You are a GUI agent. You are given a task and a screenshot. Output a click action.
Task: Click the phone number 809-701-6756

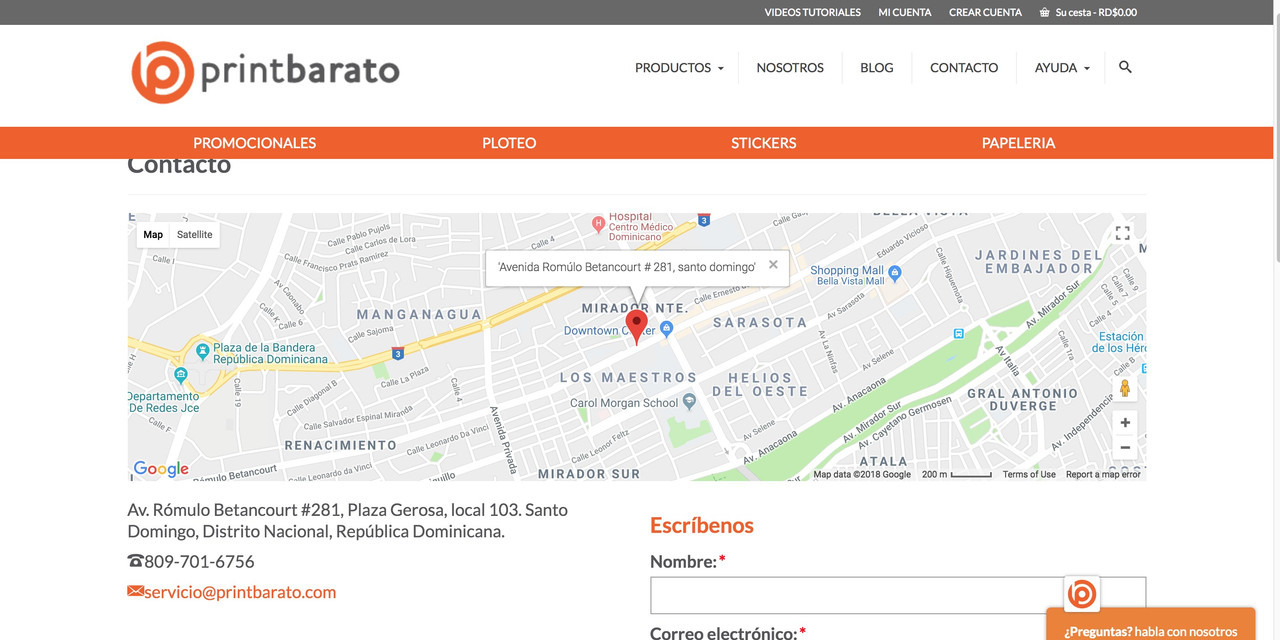click(199, 562)
